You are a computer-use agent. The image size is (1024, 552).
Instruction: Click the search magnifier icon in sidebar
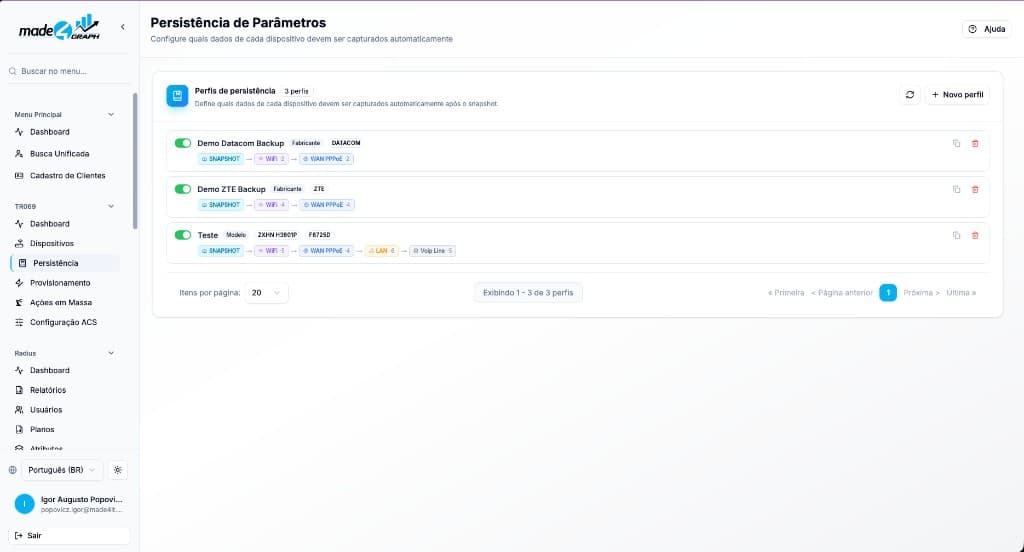pos(12,71)
